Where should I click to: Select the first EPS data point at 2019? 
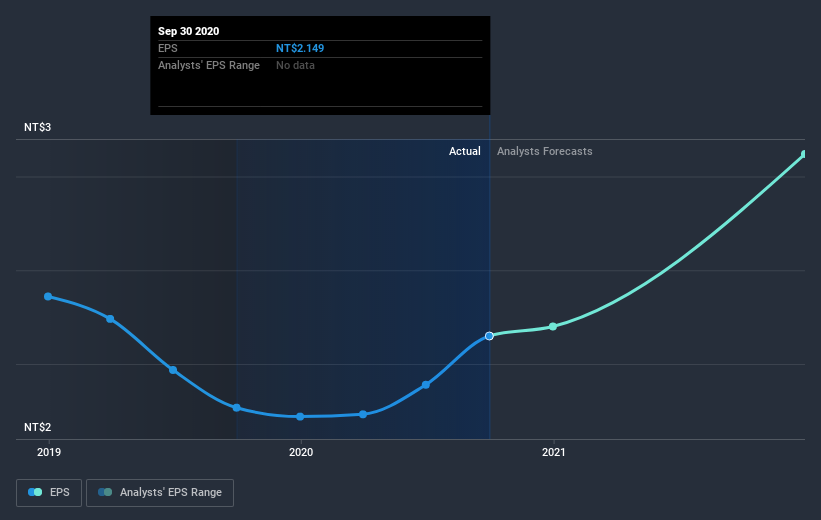click(x=48, y=296)
